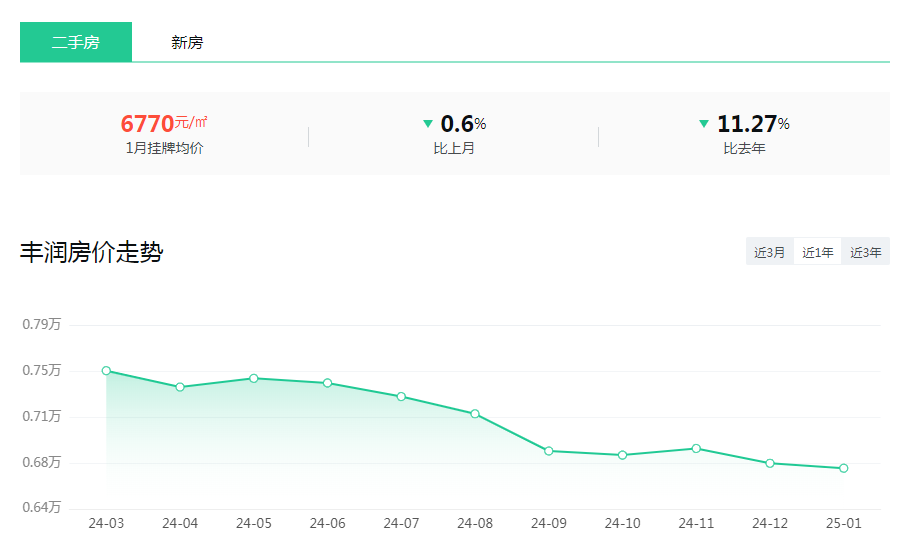Viewport: 905px width, 550px height.
Task: Select the 近3月 time range
Action: (x=769, y=252)
